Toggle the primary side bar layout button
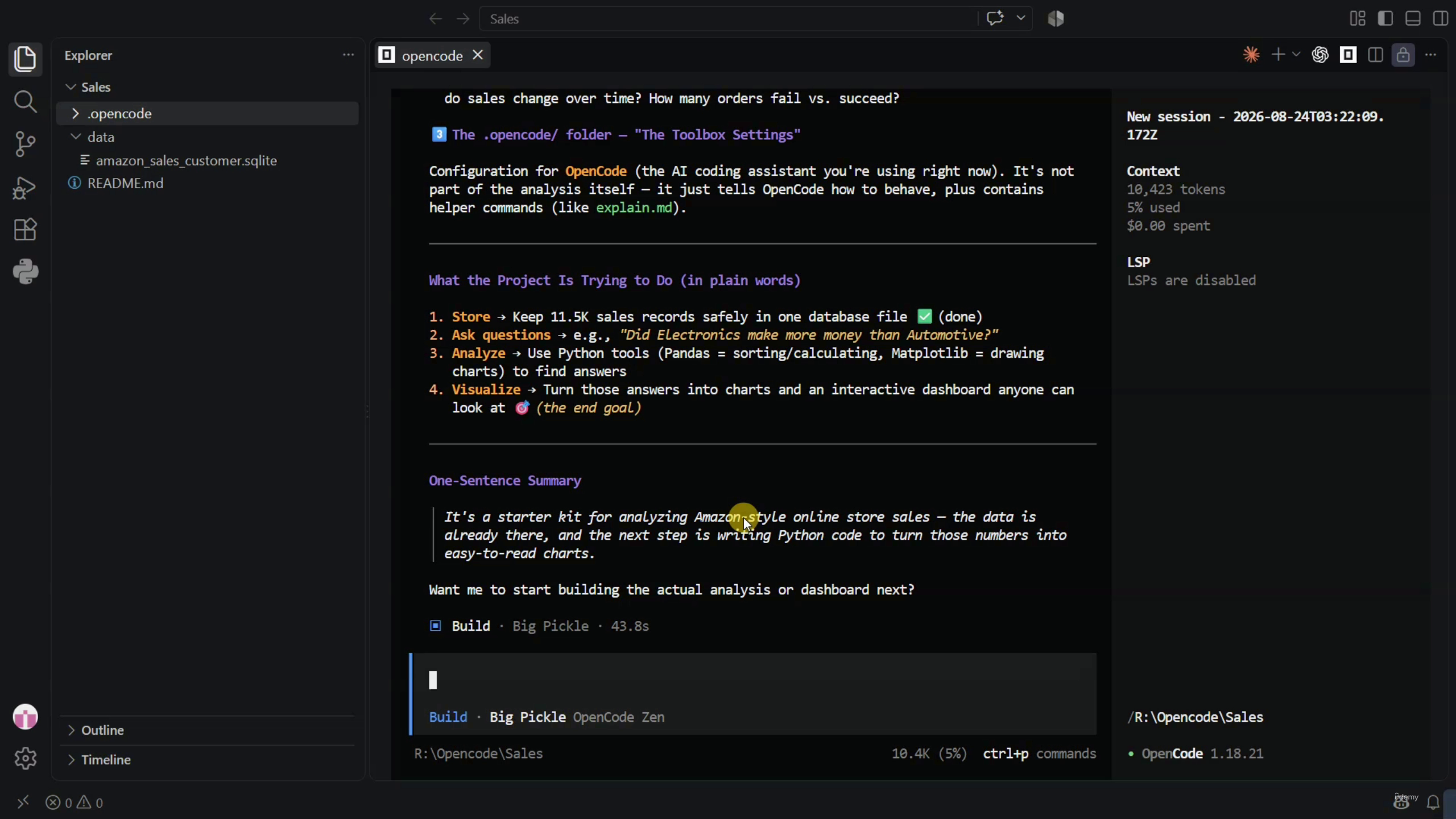This screenshot has width=1456, height=819. (1385, 19)
